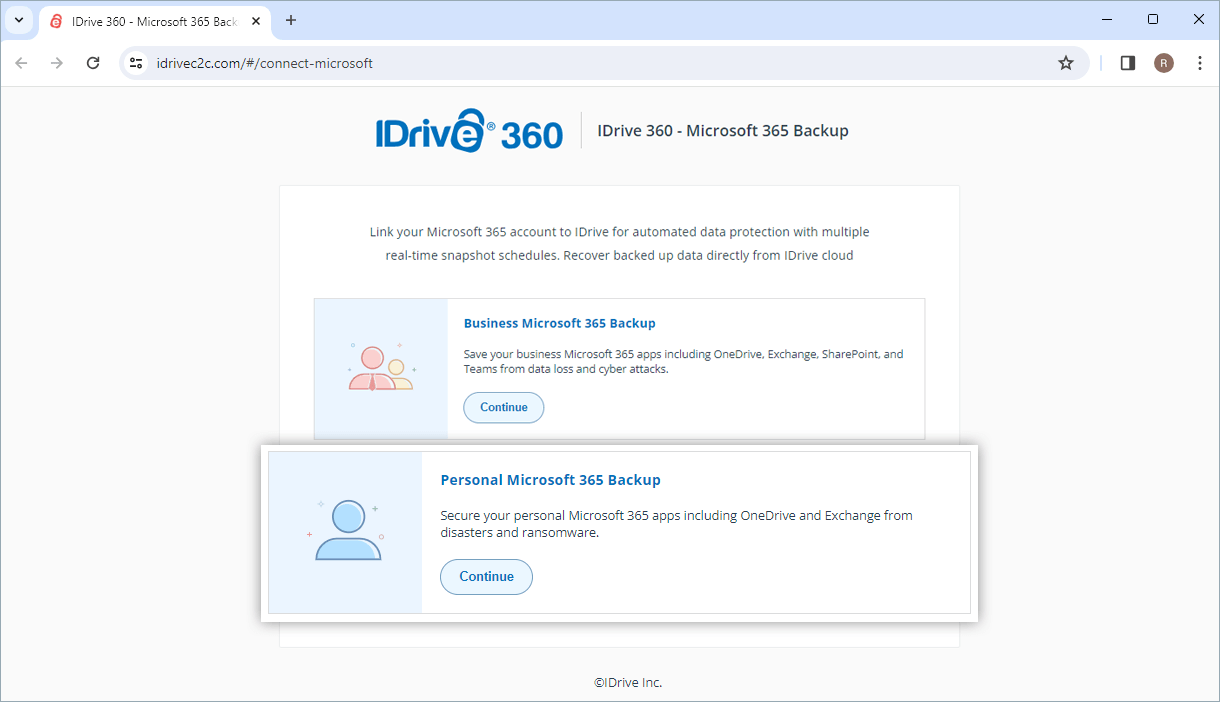Expand the tab search dropdown arrow
Viewport: 1220px width, 702px height.
(x=18, y=20)
